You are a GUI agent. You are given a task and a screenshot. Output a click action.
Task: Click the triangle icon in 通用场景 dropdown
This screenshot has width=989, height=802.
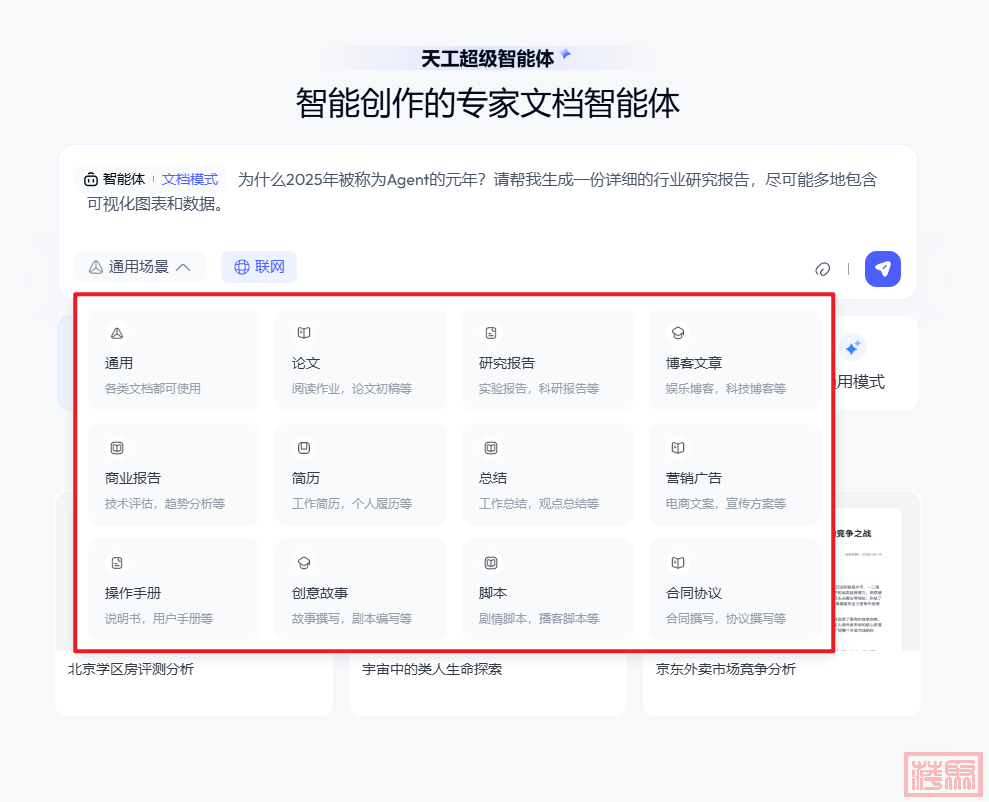pos(96,267)
